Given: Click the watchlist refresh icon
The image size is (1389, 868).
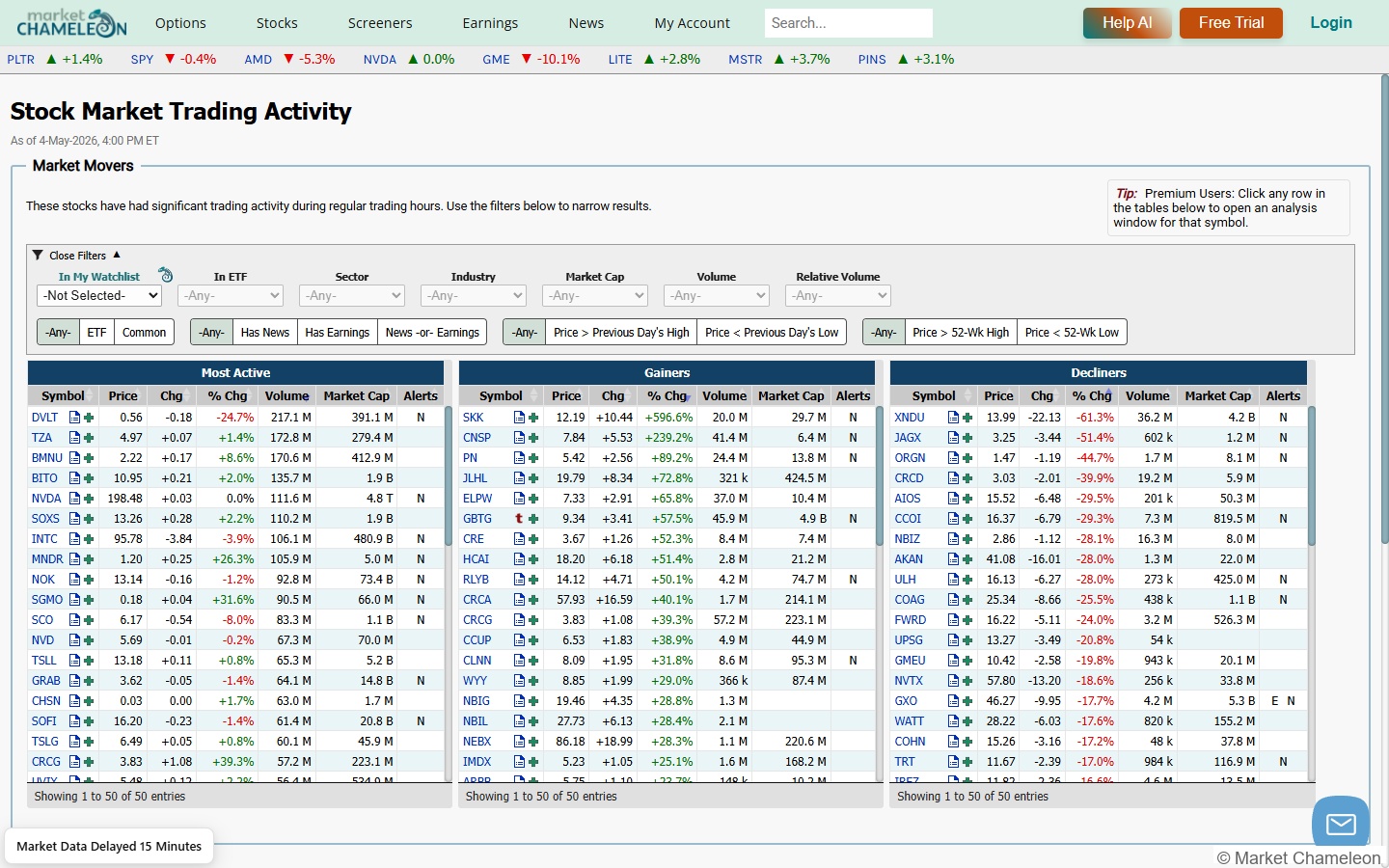Looking at the screenshot, I should click(x=166, y=275).
